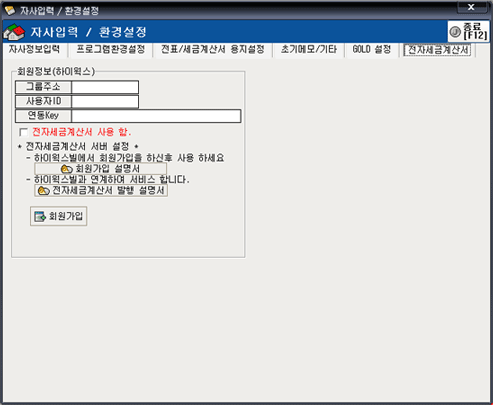This screenshot has width=493, height=405.
Task: Open the GOLD 설정 tab
Action: pos(372,50)
